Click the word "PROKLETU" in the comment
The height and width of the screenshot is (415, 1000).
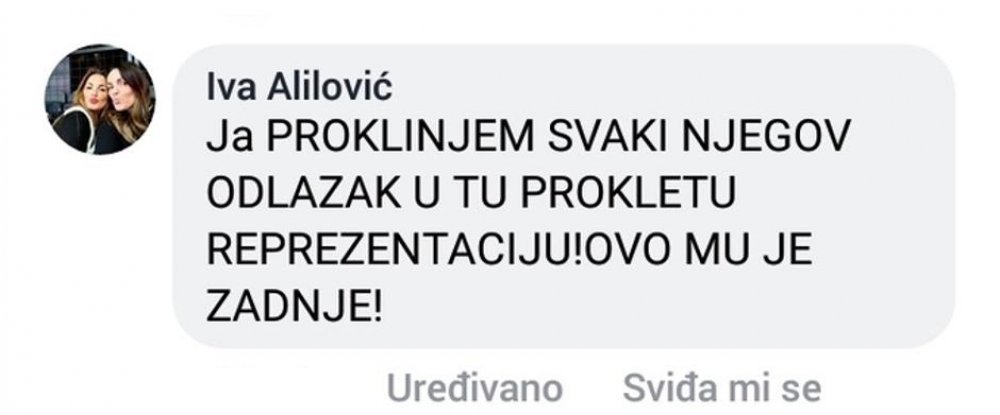(x=628, y=193)
